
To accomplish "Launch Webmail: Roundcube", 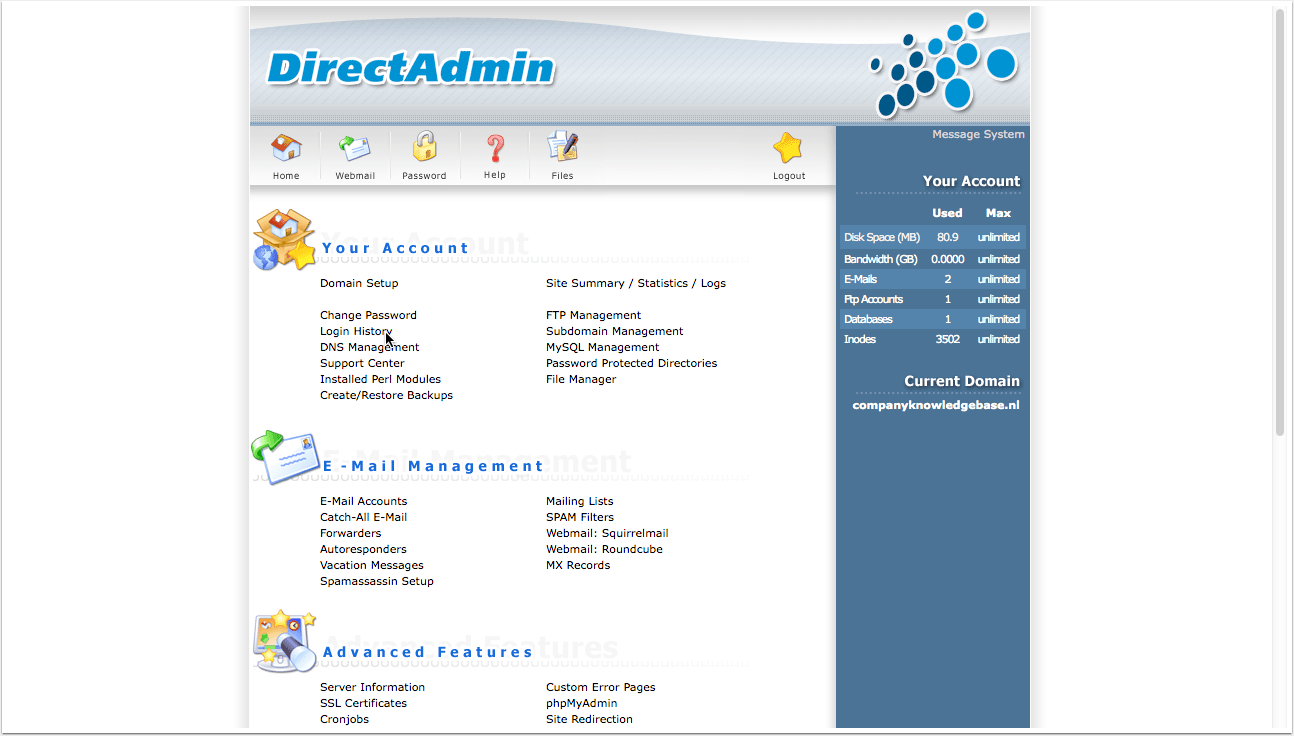I will 604,549.
